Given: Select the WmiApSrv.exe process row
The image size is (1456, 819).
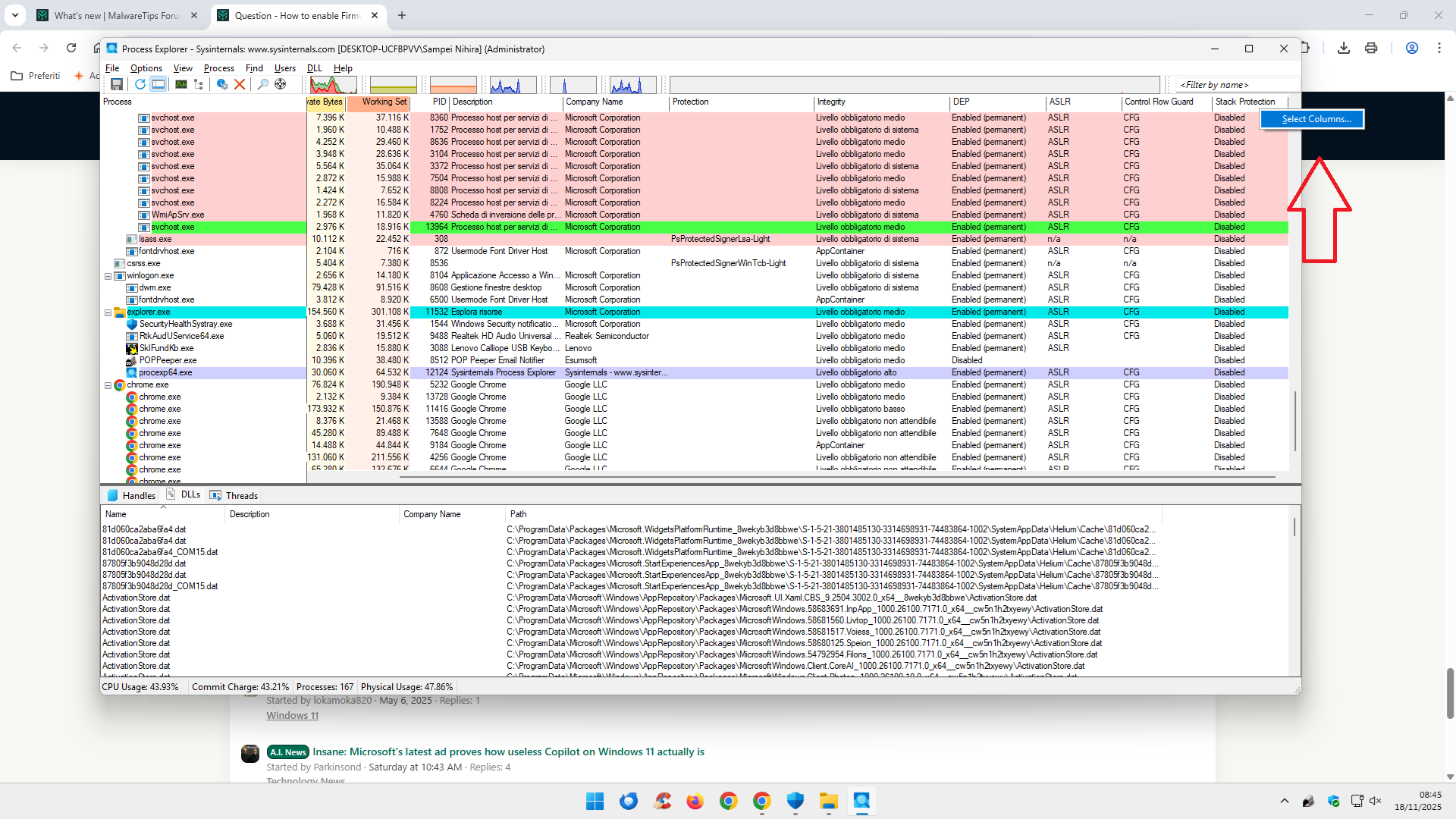Looking at the screenshot, I should coord(695,215).
